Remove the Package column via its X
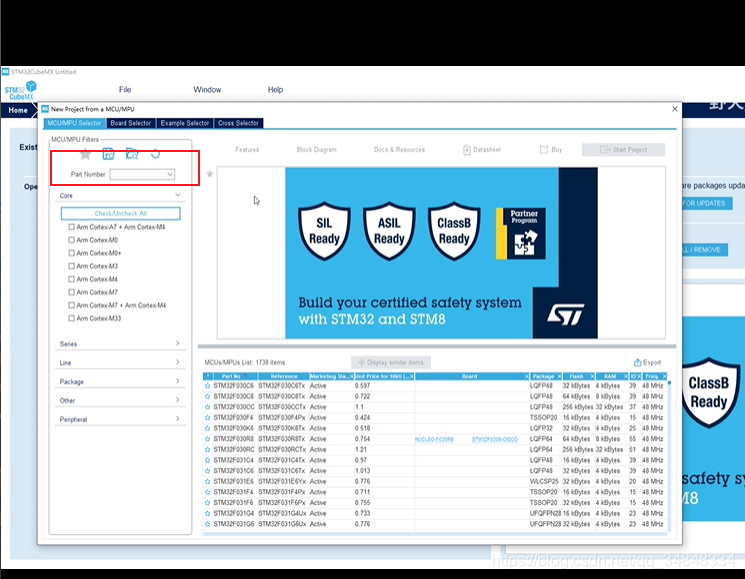 click(559, 376)
